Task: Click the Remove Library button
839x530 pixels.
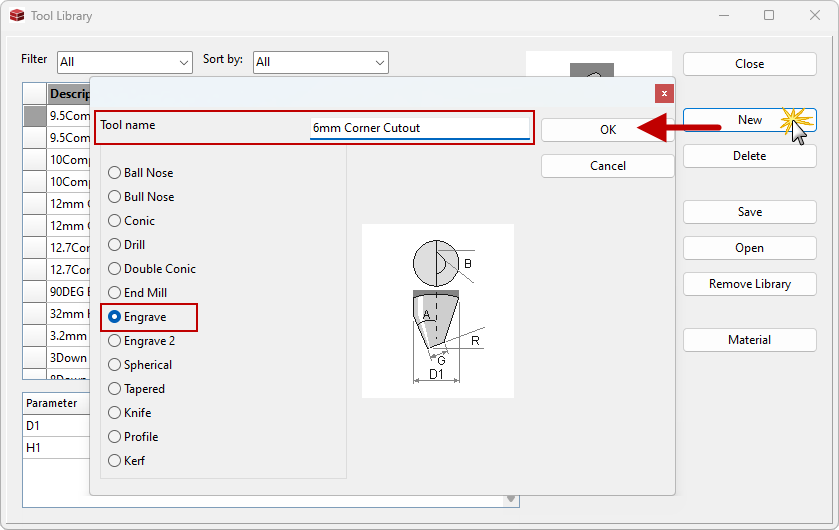Action: (749, 284)
